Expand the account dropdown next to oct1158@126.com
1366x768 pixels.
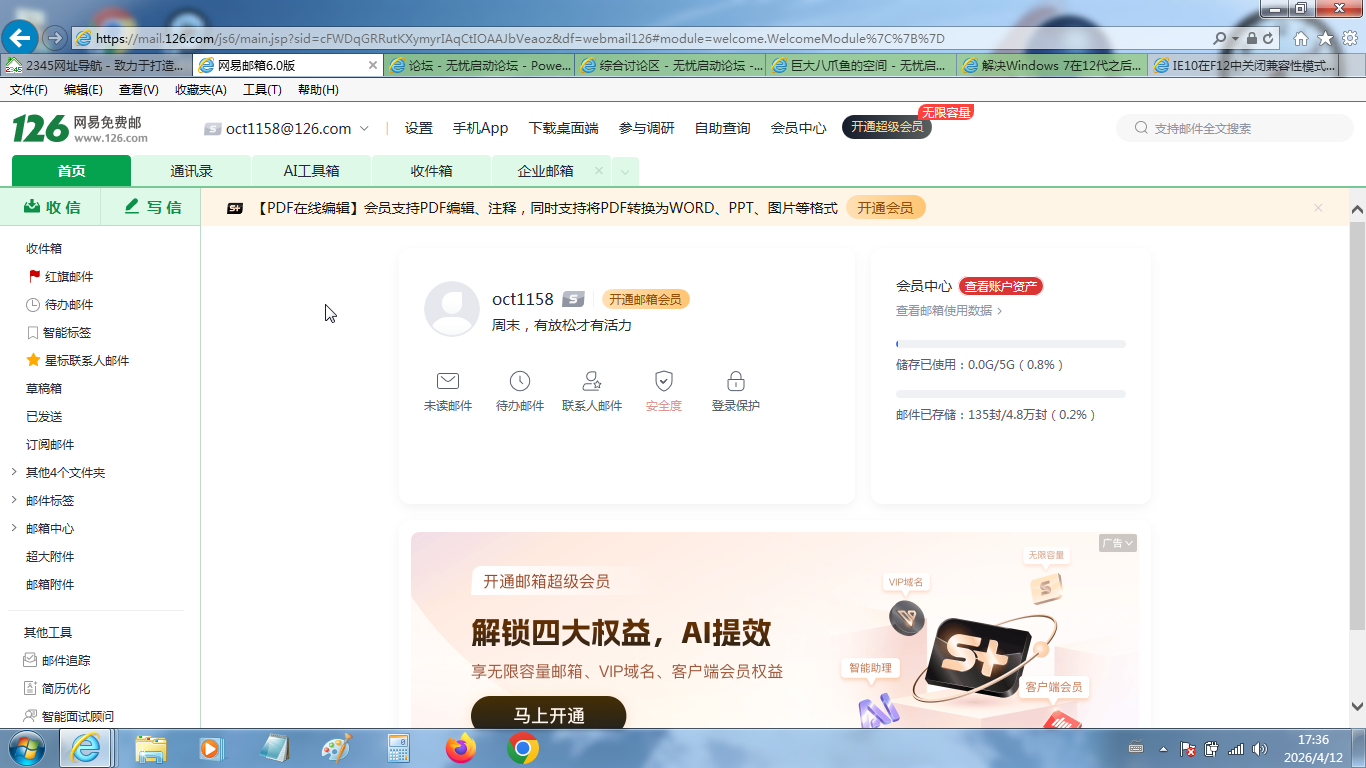[365, 129]
